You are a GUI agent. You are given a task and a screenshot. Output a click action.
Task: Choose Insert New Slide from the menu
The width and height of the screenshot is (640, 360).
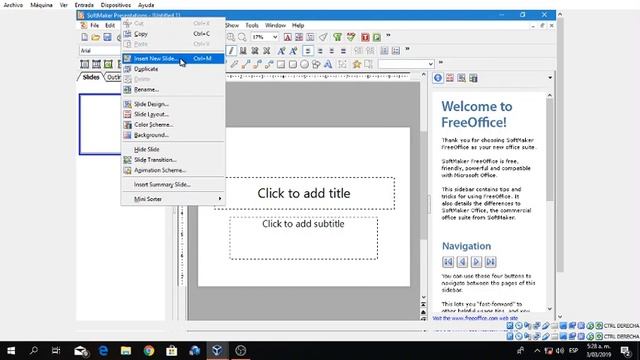(x=173, y=58)
